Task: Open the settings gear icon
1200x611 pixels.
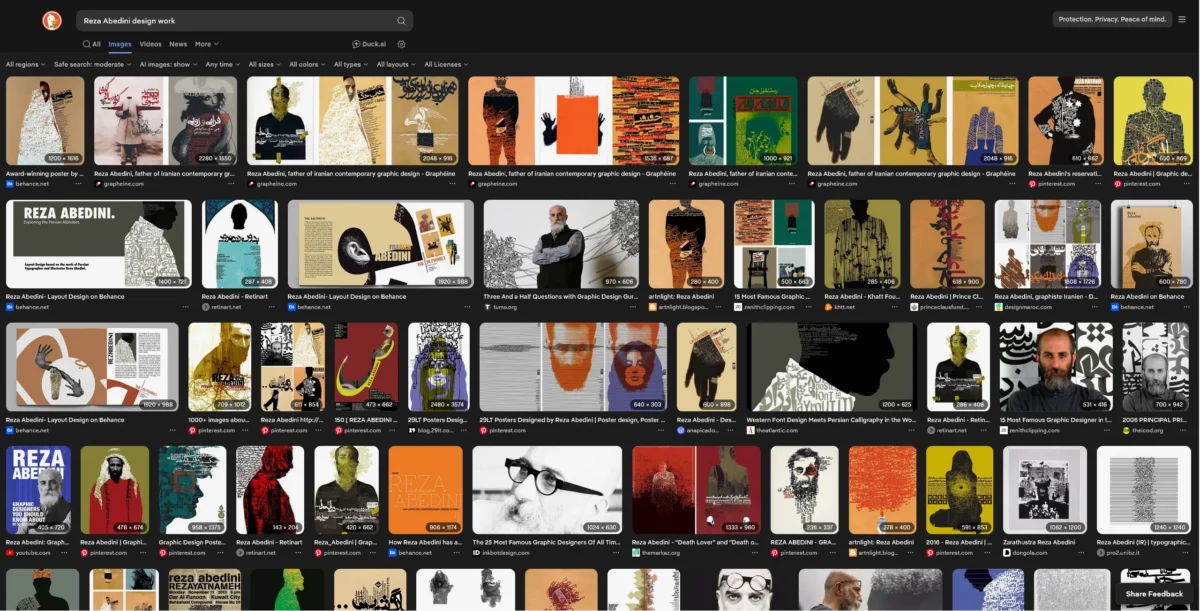Action: pyautogui.click(x=402, y=44)
